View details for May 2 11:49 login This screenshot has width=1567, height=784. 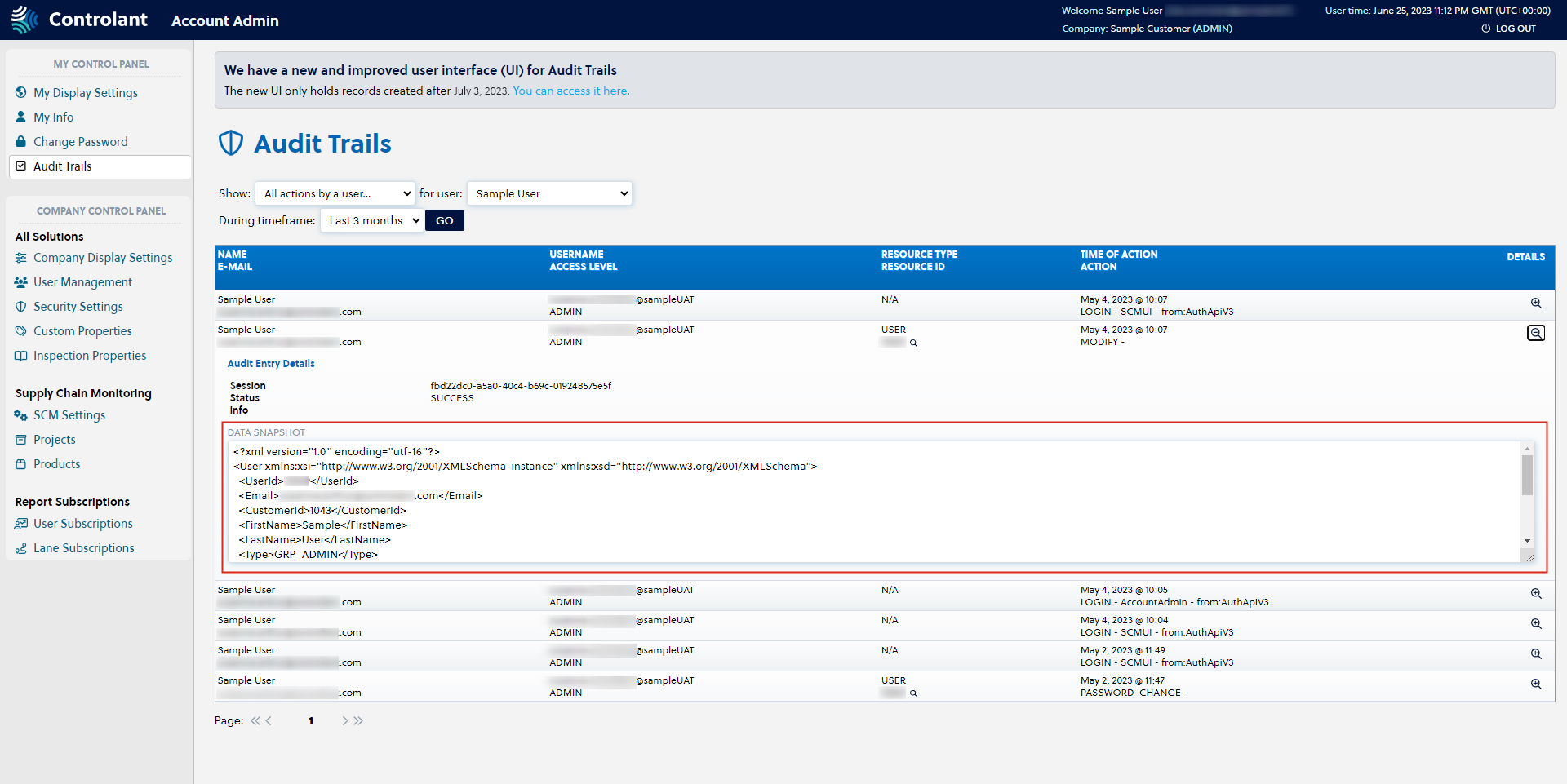pyautogui.click(x=1536, y=653)
